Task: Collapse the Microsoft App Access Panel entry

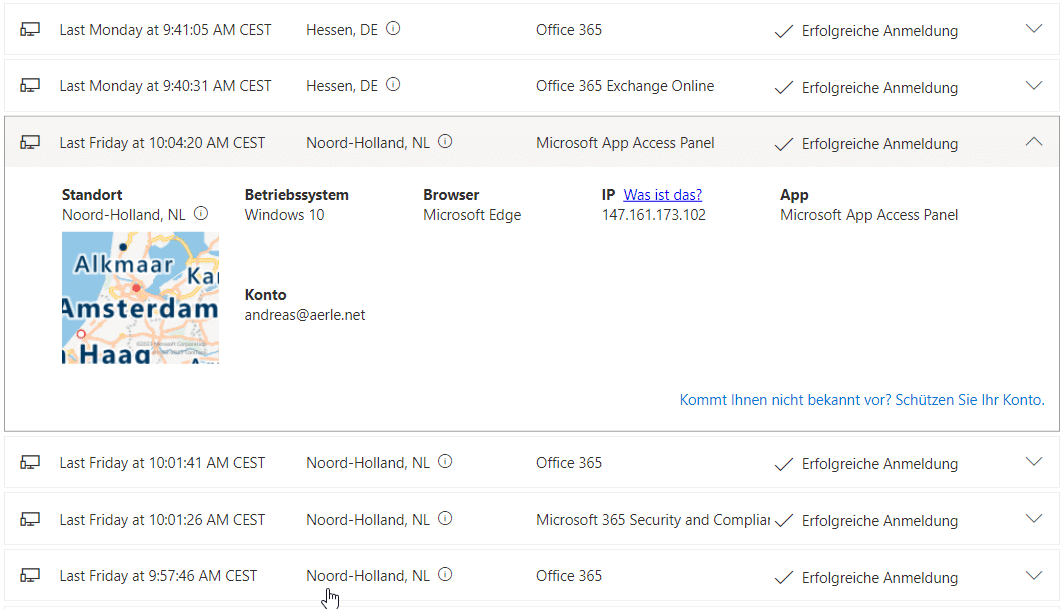Action: (x=1034, y=142)
